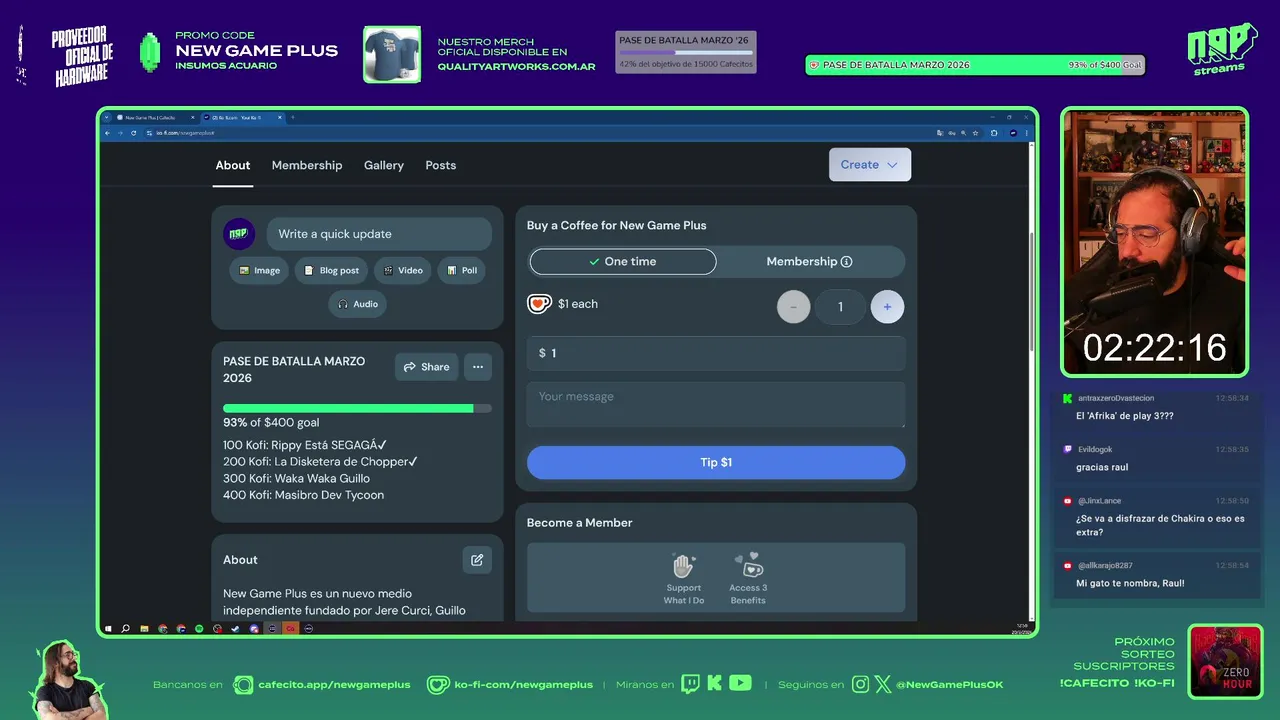Click the Your message text area

(x=716, y=404)
